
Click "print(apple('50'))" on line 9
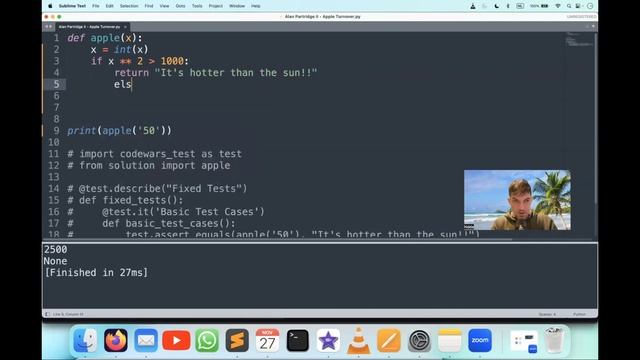tap(120, 131)
